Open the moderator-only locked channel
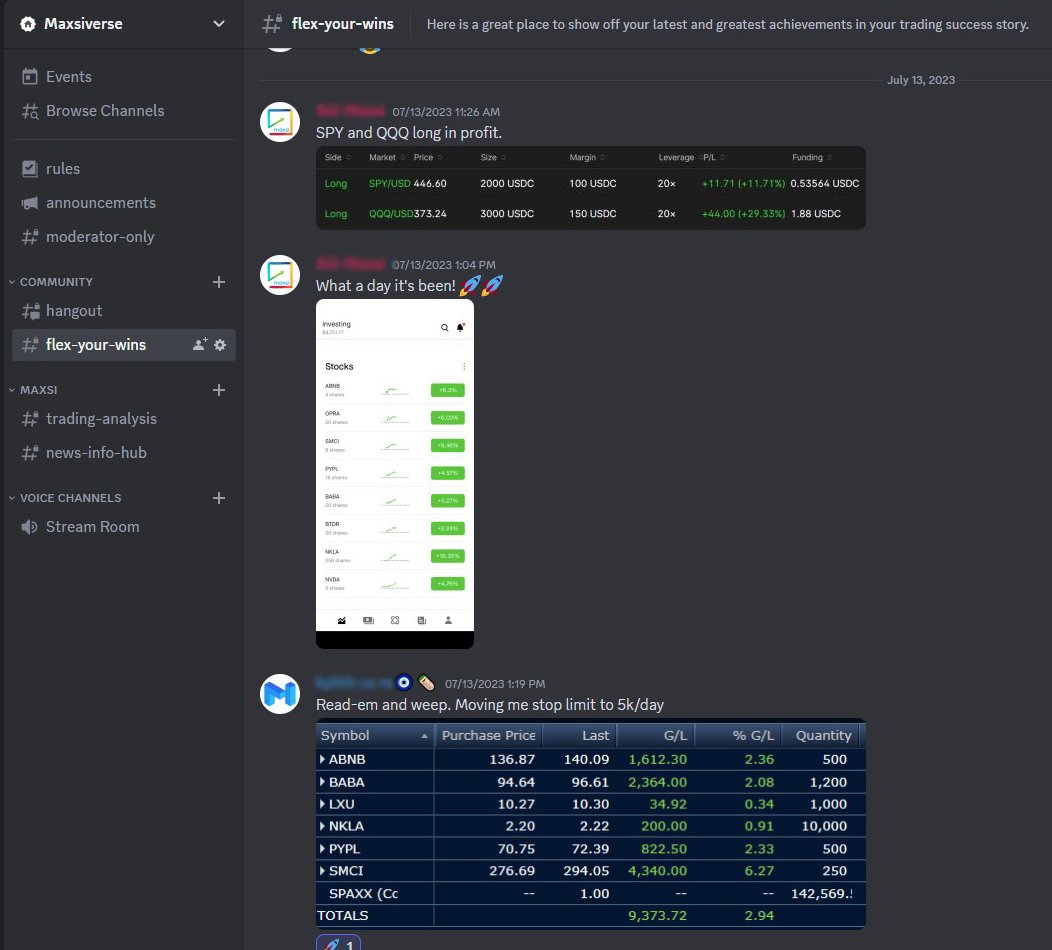This screenshot has height=950, width=1052. pos(124,237)
